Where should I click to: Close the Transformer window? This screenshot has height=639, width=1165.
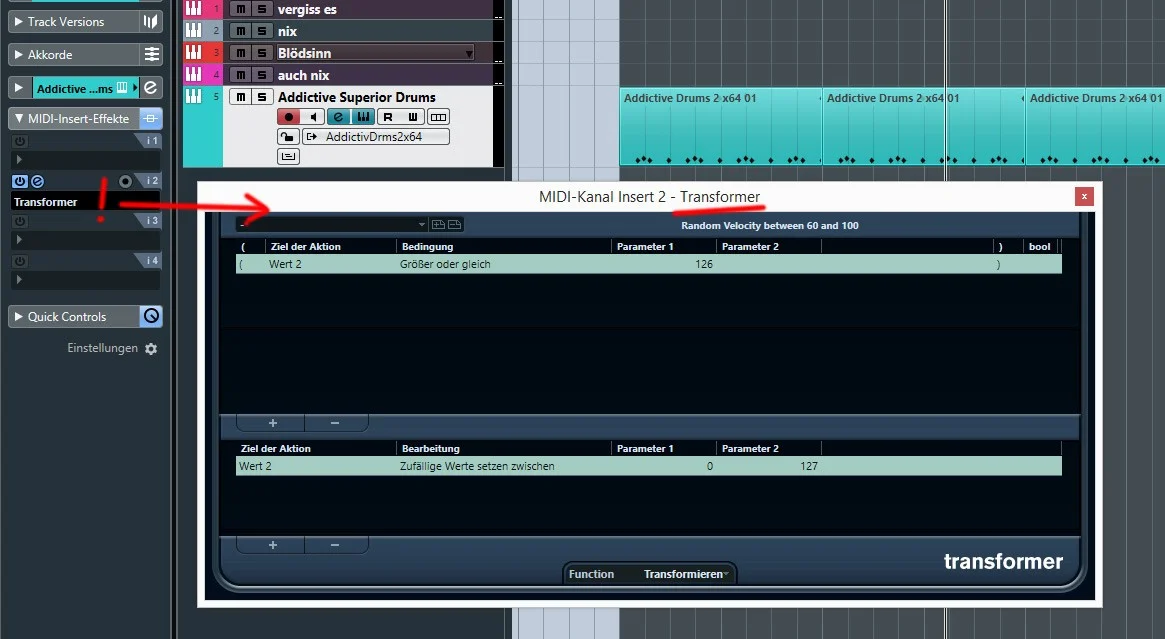[1084, 196]
